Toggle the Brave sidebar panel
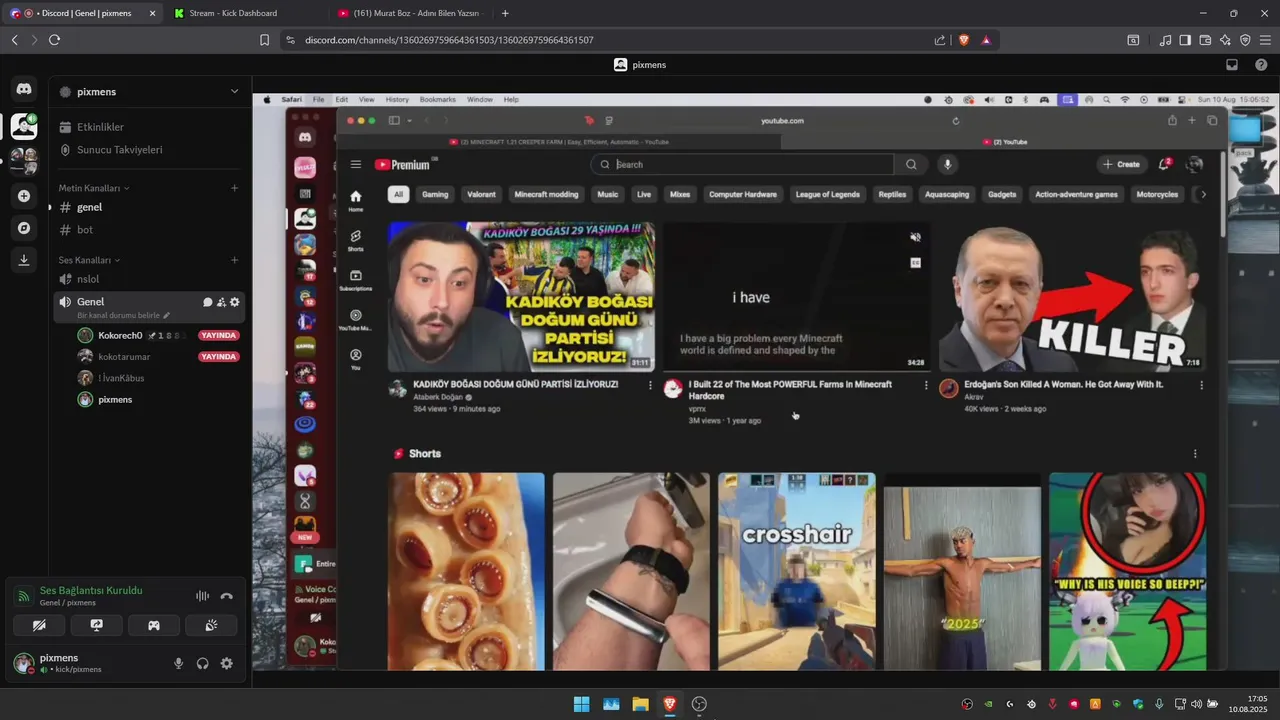Viewport: 1280px width, 720px height. [1185, 40]
